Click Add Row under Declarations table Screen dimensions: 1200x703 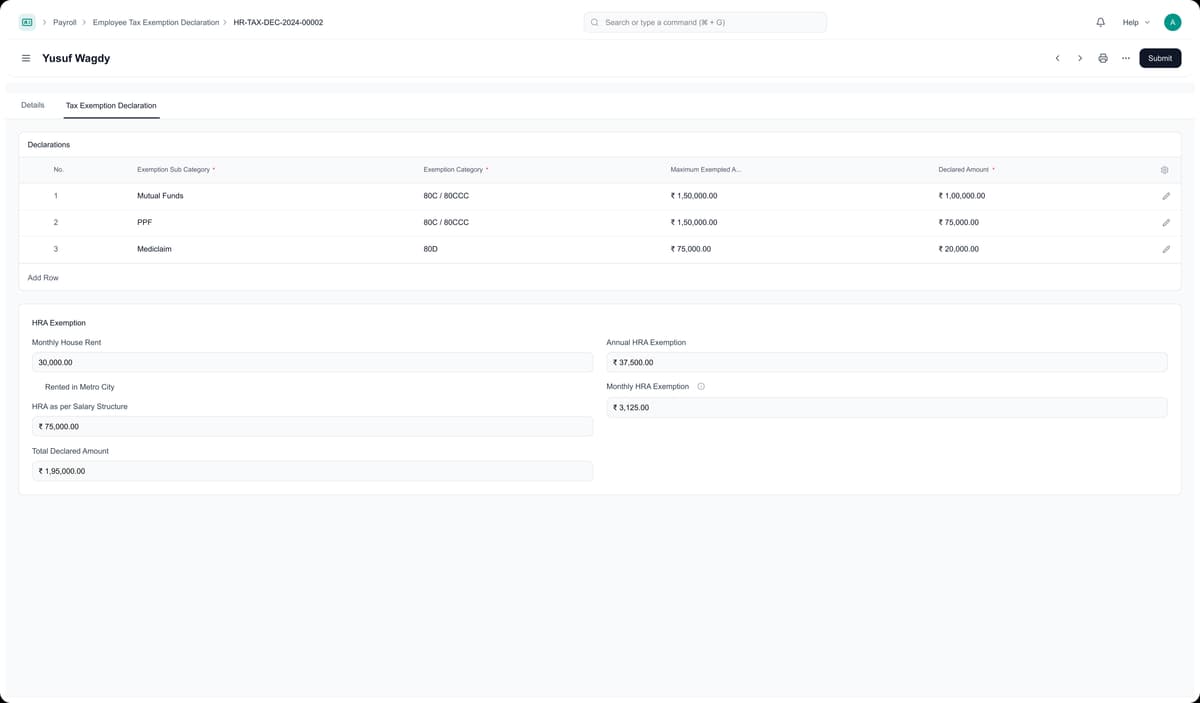pos(43,277)
